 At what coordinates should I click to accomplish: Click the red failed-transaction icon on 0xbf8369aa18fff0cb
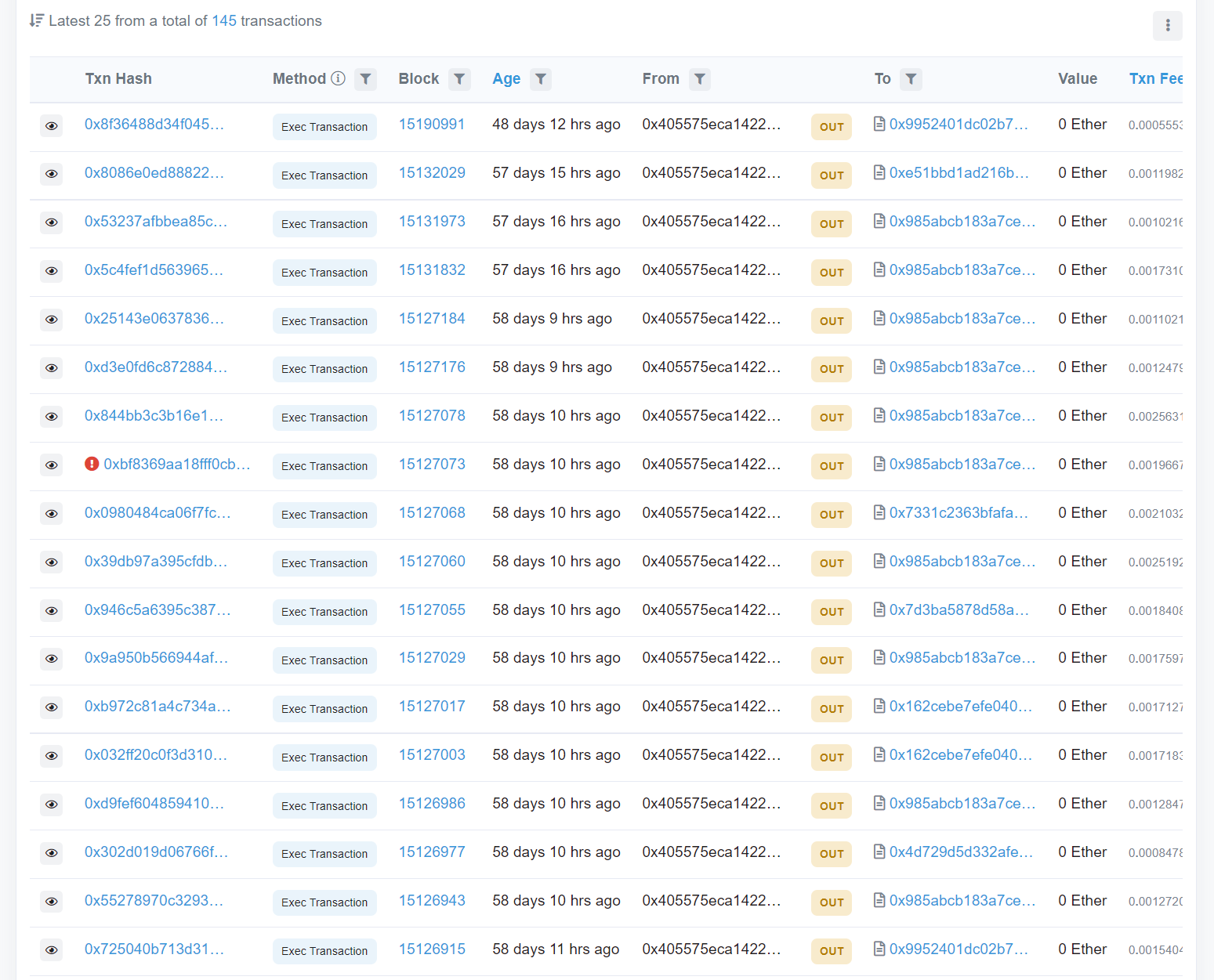[x=92, y=464]
